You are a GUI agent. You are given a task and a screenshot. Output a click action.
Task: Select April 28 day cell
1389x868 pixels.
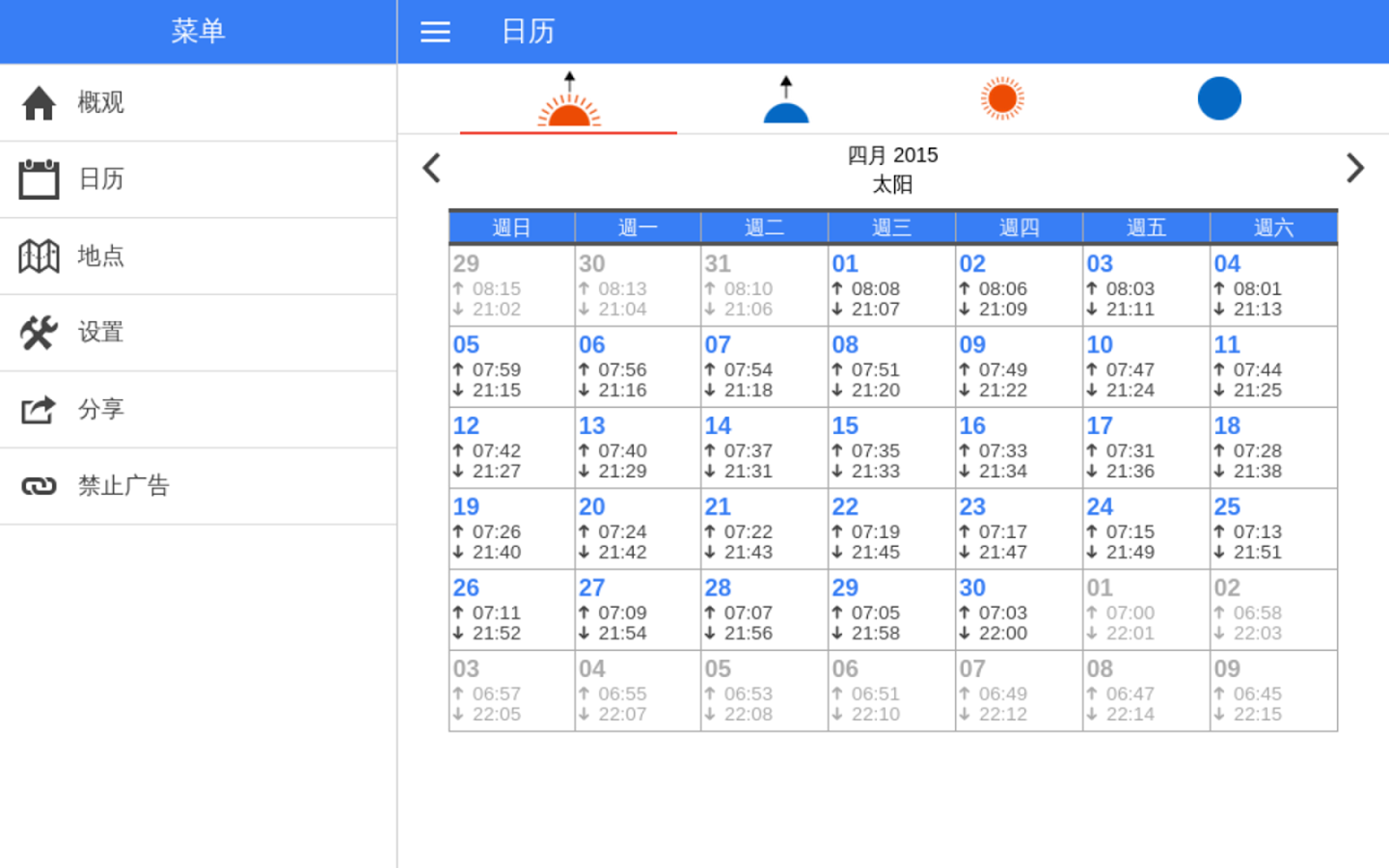tap(764, 610)
